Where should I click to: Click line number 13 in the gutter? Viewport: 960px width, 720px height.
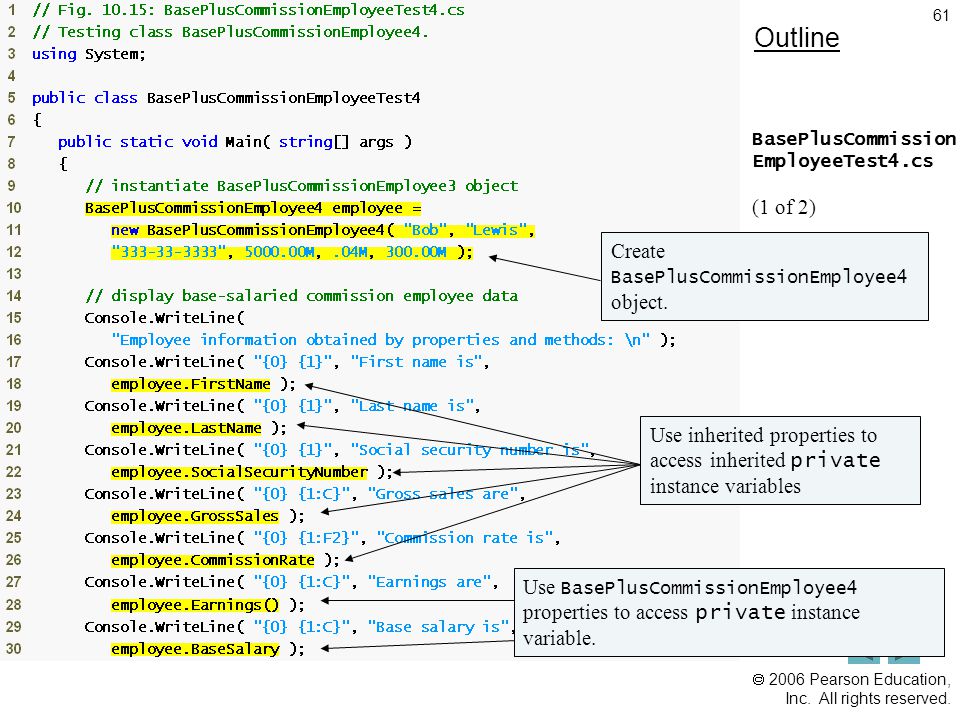13,274
